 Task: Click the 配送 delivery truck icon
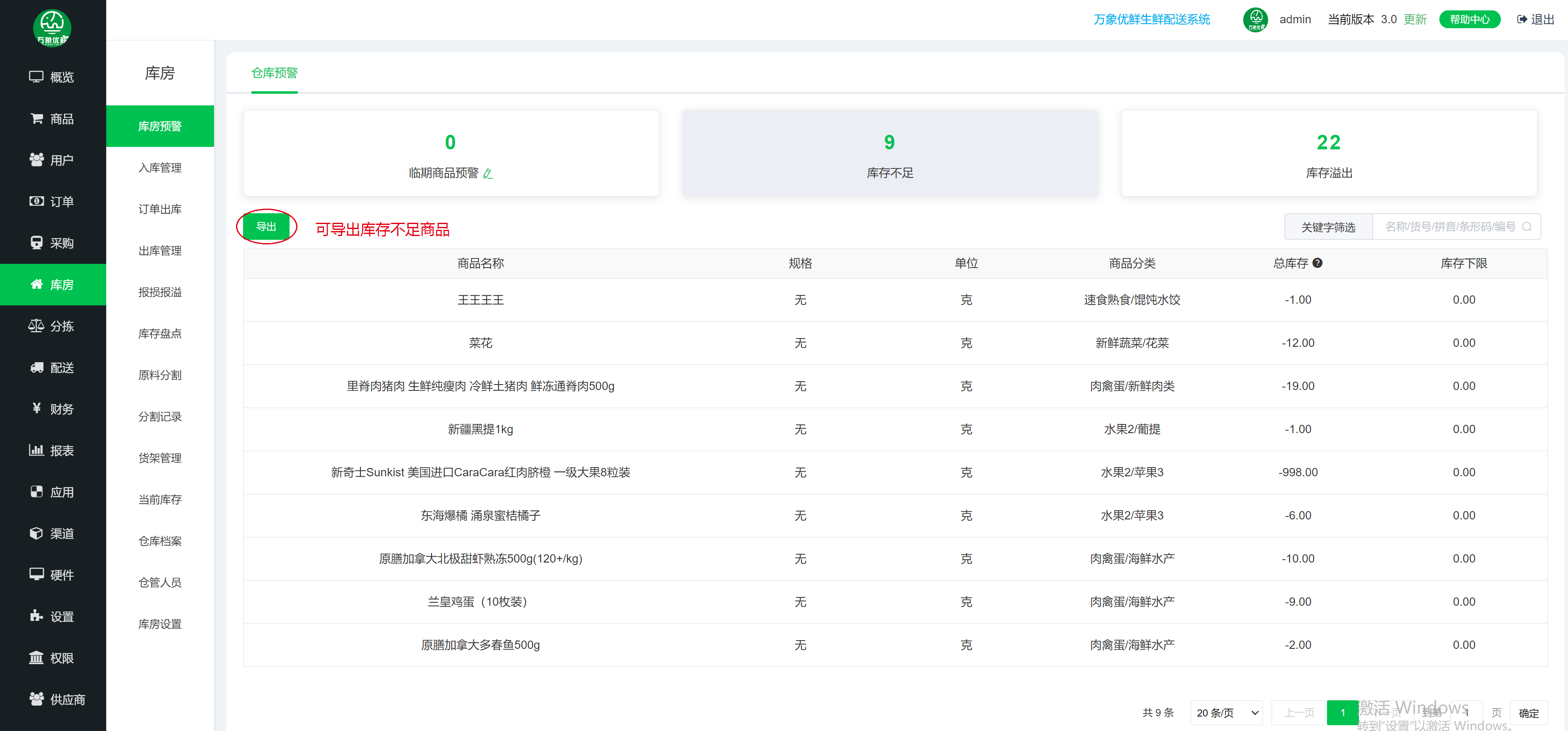(x=37, y=367)
